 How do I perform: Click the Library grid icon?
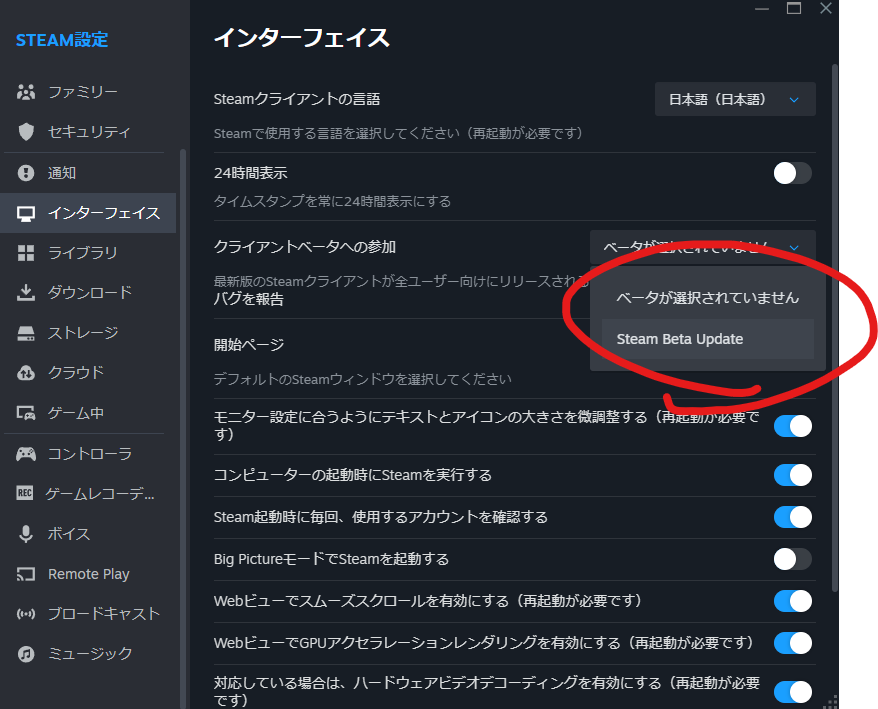pos(26,253)
